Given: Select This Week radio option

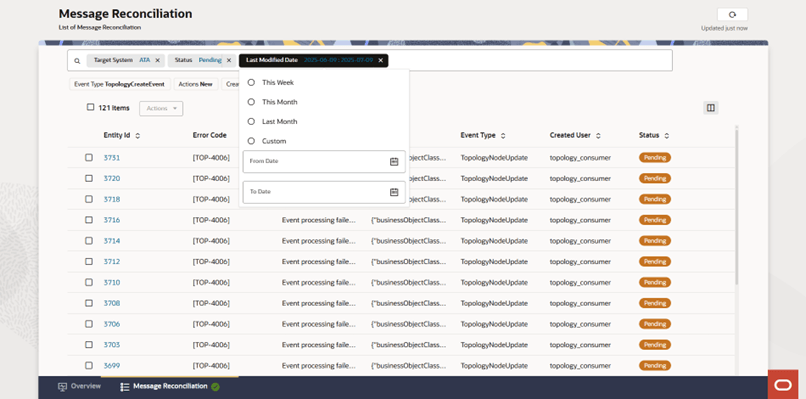Looking at the screenshot, I should click(251, 82).
